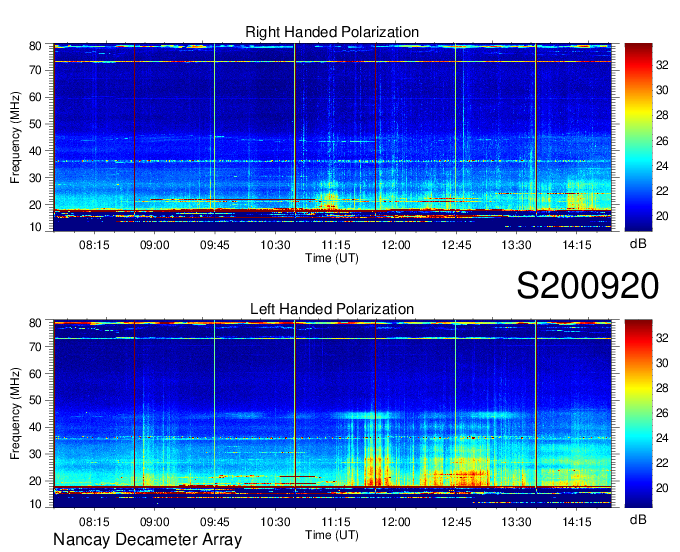
Task: Click the 80 MHz tick on the top plot
Action: pos(35,46)
